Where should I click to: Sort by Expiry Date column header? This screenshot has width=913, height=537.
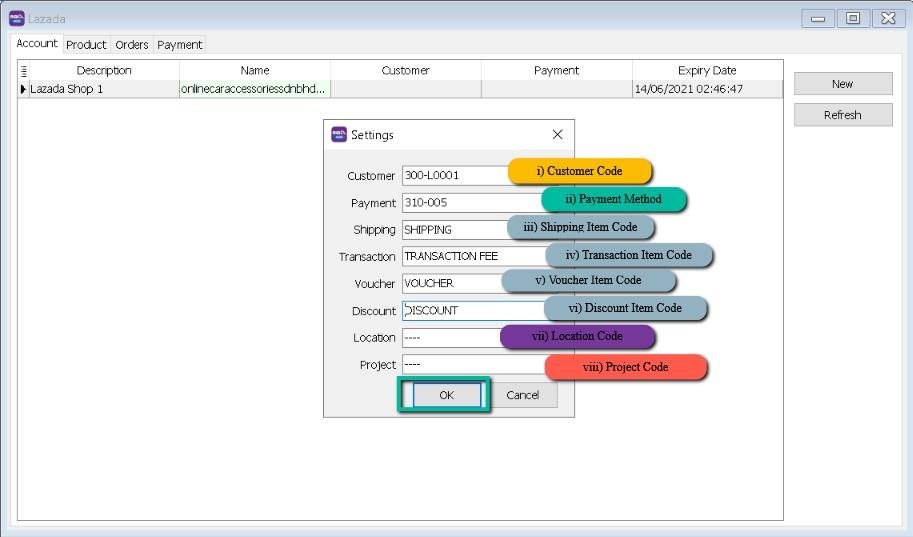[x=707, y=71]
